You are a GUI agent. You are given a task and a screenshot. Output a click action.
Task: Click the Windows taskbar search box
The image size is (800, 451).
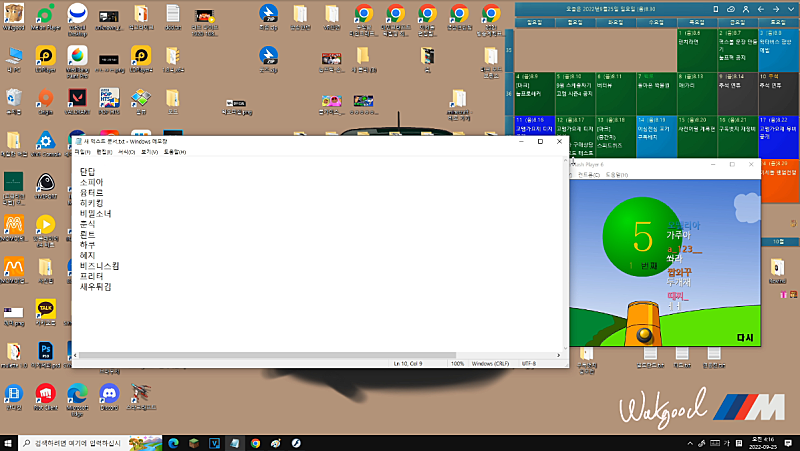pos(90,443)
